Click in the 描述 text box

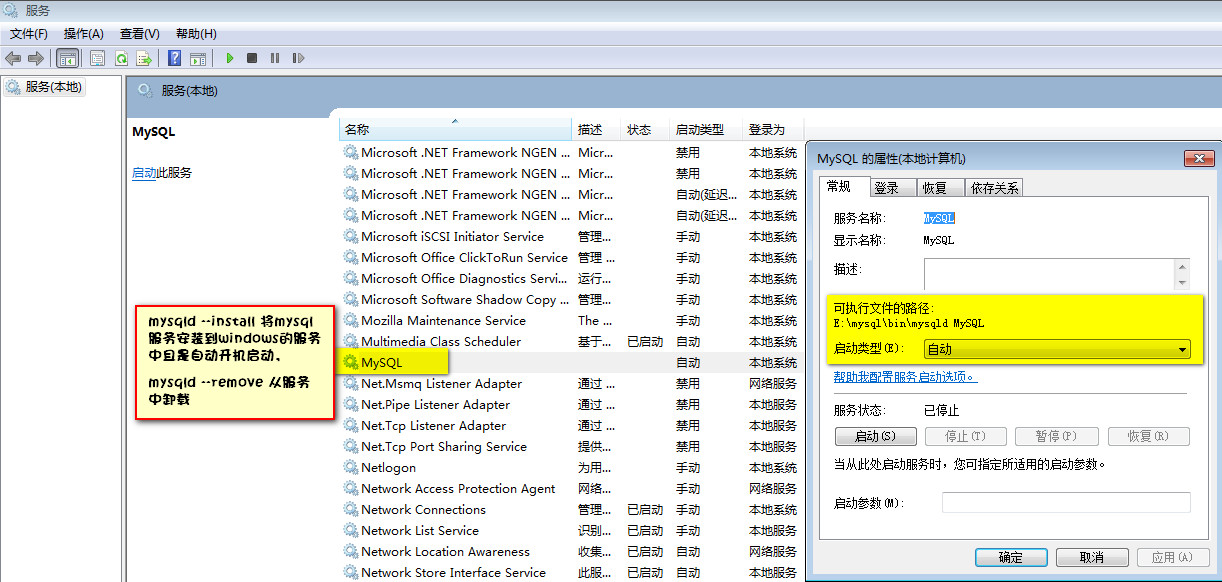pyautogui.click(x=1050, y=274)
